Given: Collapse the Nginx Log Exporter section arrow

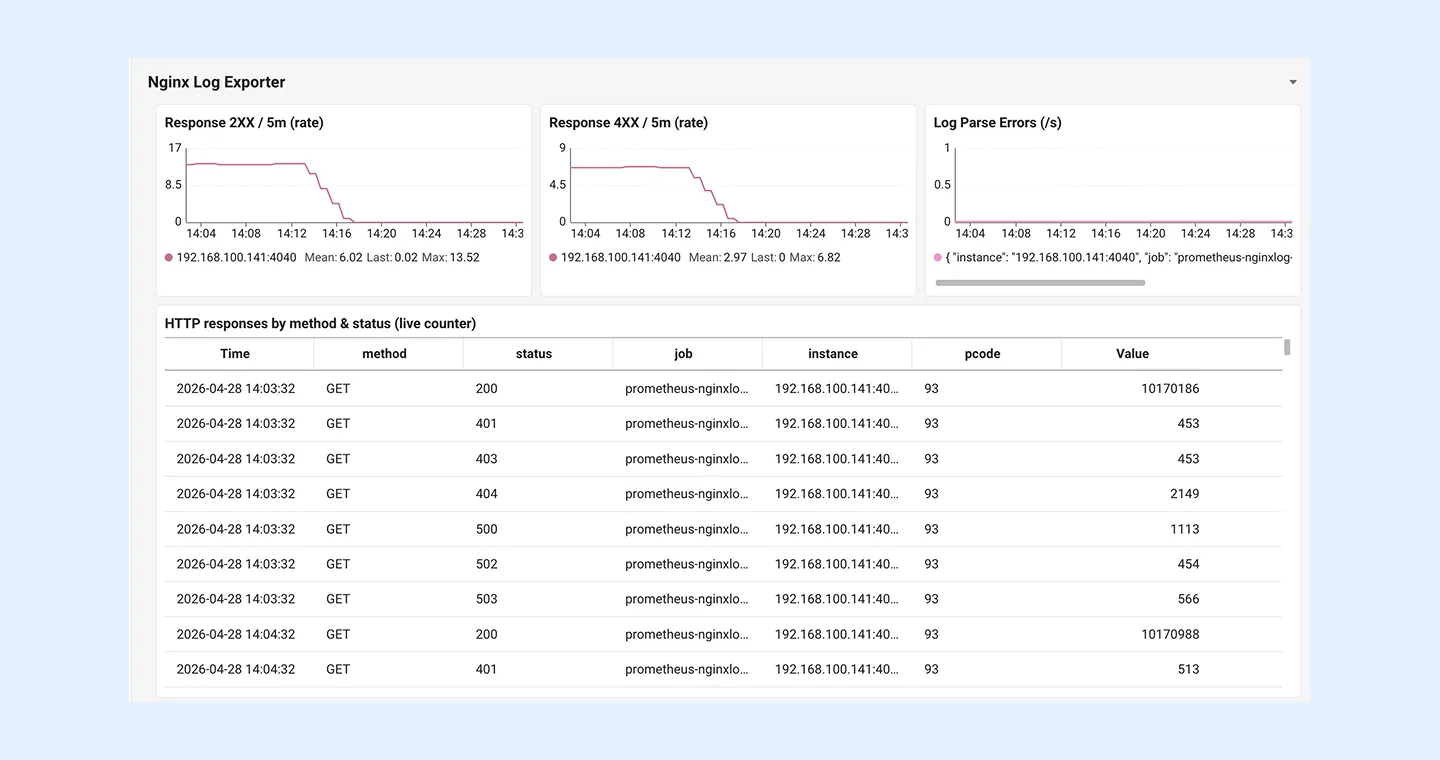Looking at the screenshot, I should coord(1292,82).
